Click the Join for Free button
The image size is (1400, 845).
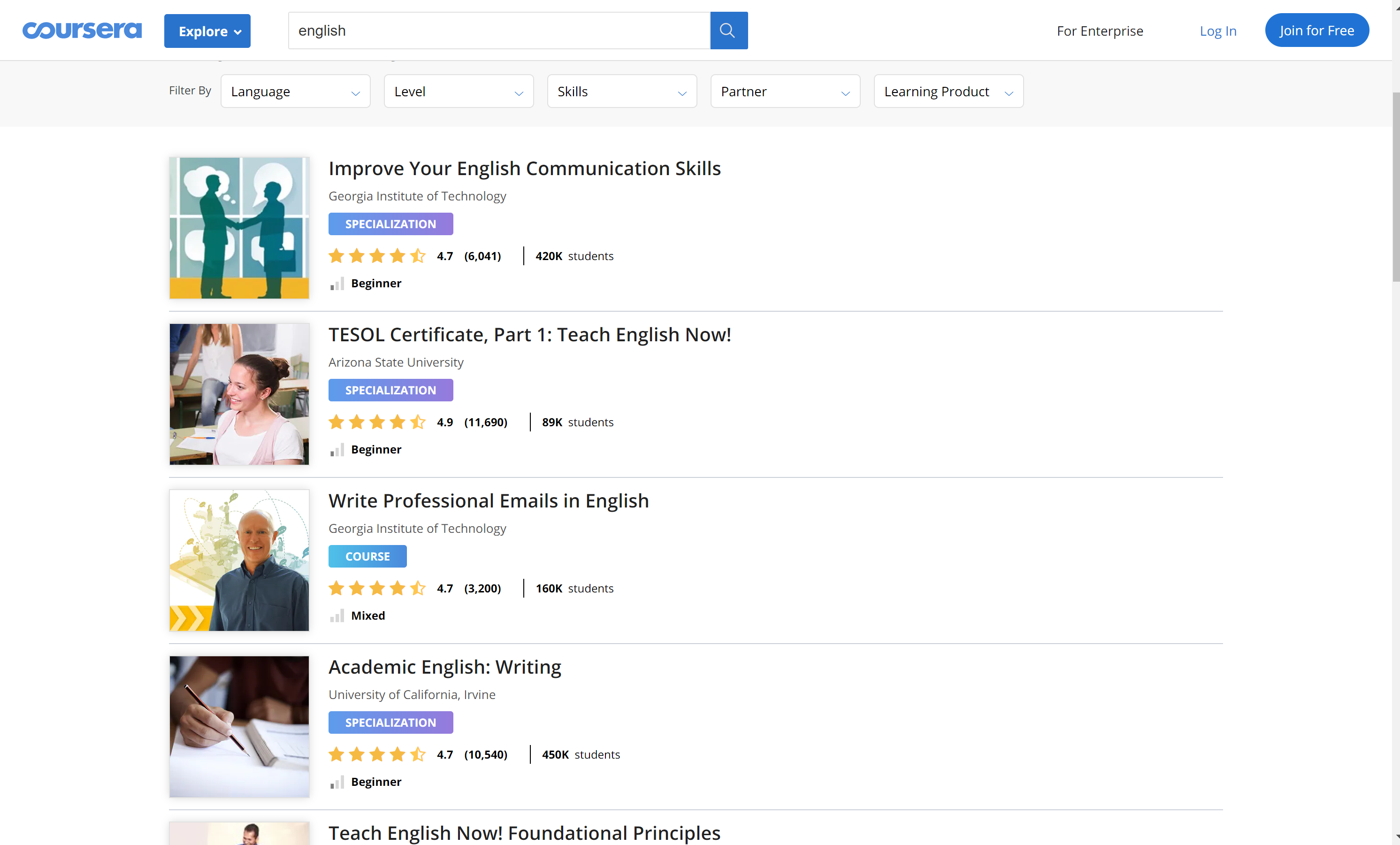tap(1316, 30)
